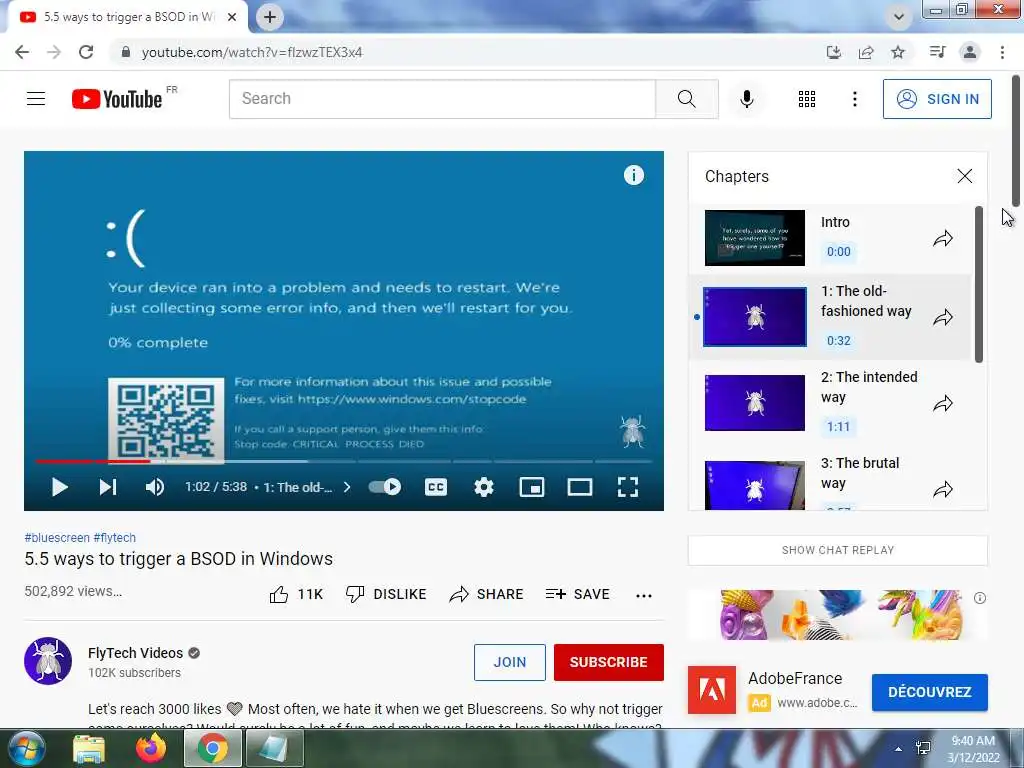Click the Adobe ad DÉCOUVREZ button

click(x=929, y=692)
